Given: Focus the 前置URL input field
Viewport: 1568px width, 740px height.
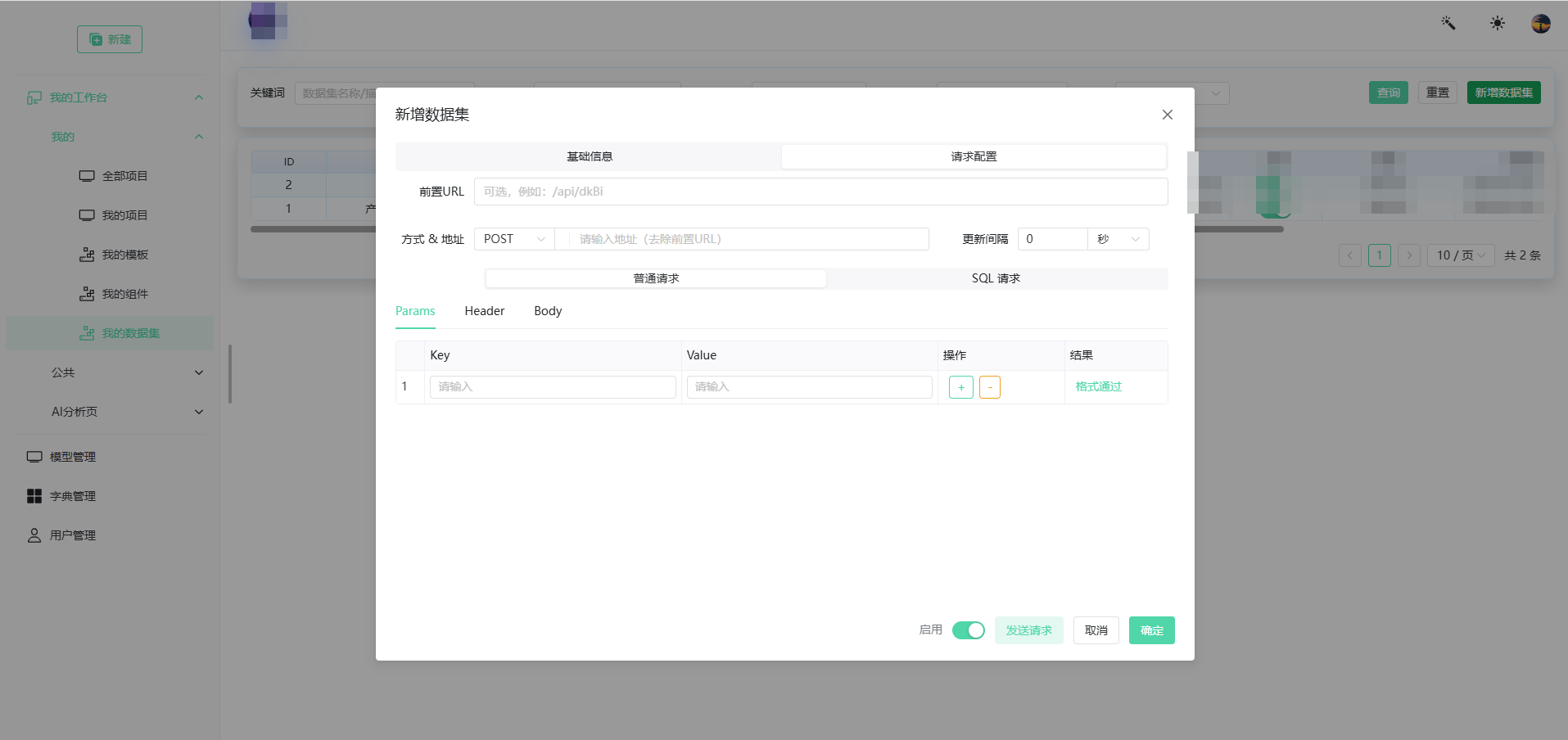Looking at the screenshot, I should pos(821,192).
